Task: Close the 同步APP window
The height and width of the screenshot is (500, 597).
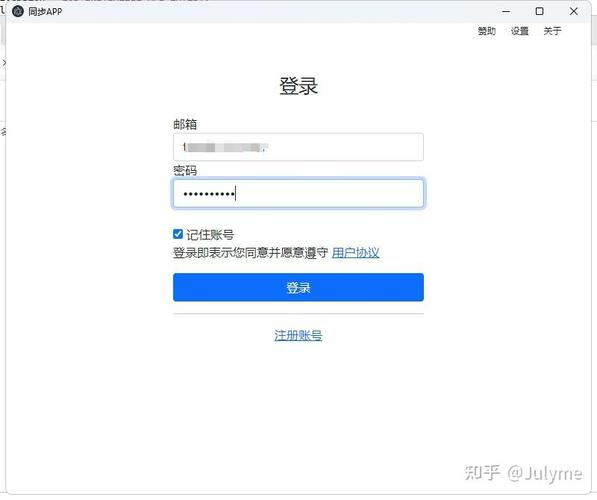Action: [574, 11]
